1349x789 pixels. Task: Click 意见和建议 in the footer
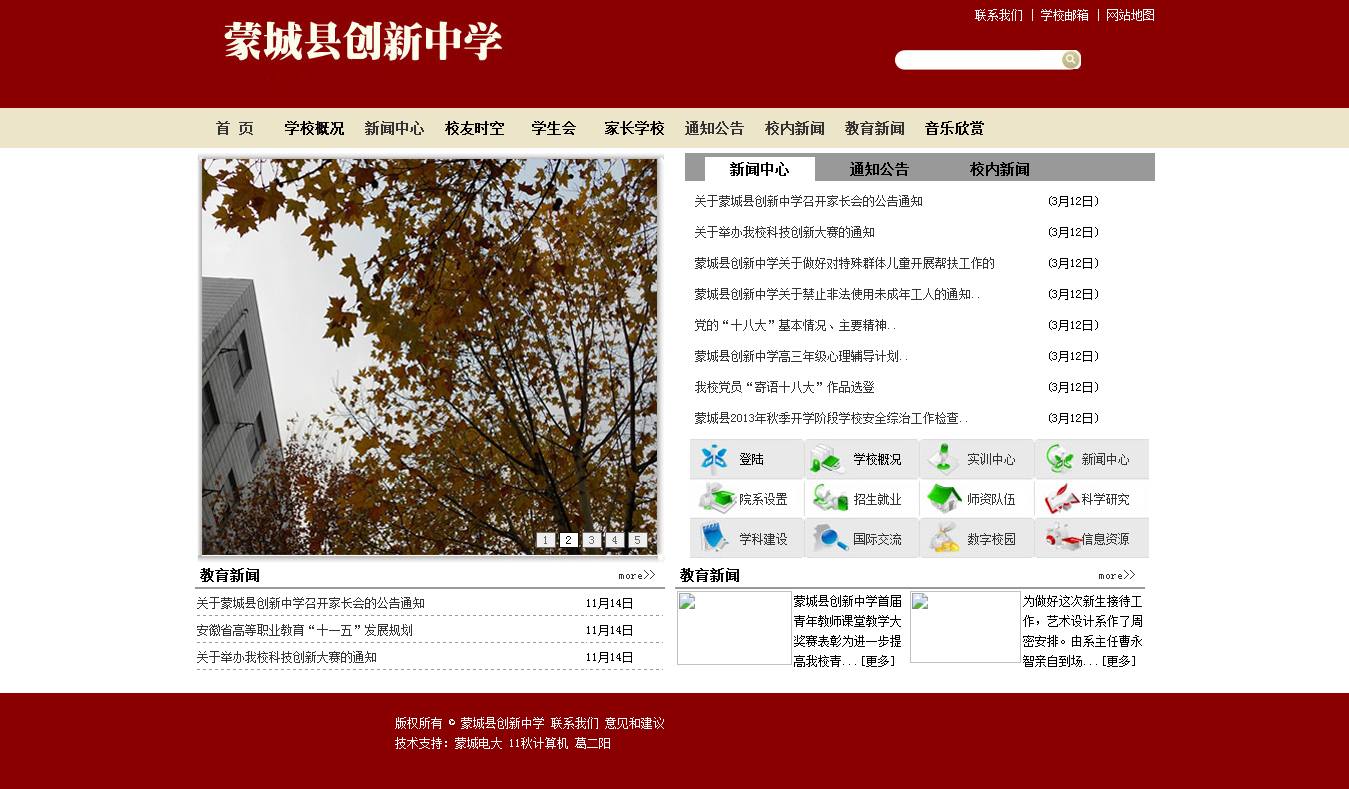point(635,723)
